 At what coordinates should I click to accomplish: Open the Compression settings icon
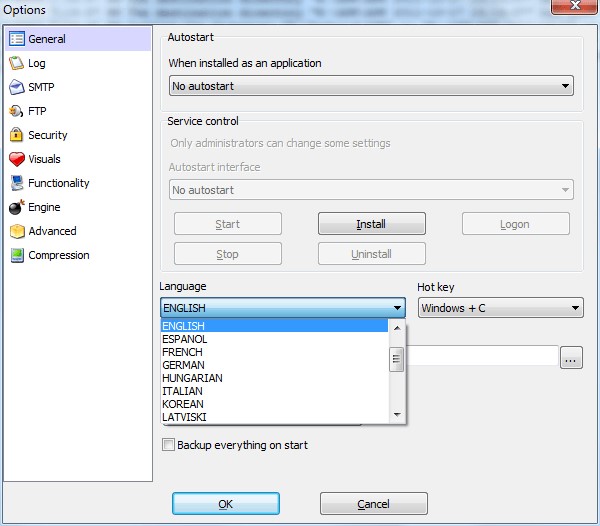(16, 255)
